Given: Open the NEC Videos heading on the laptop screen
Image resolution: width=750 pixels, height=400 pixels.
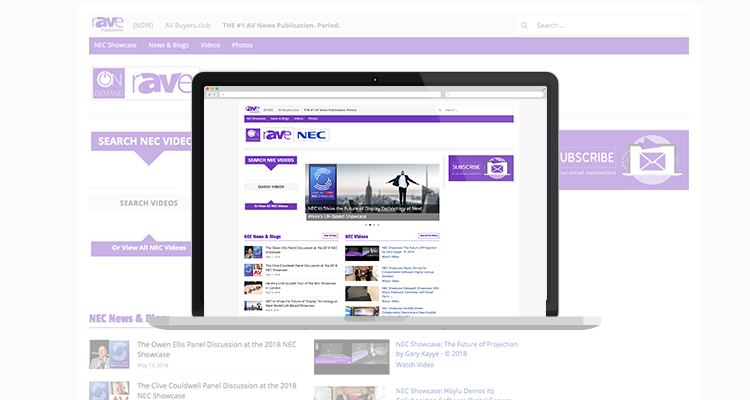Looking at the screenshot, I should (356, 236).
